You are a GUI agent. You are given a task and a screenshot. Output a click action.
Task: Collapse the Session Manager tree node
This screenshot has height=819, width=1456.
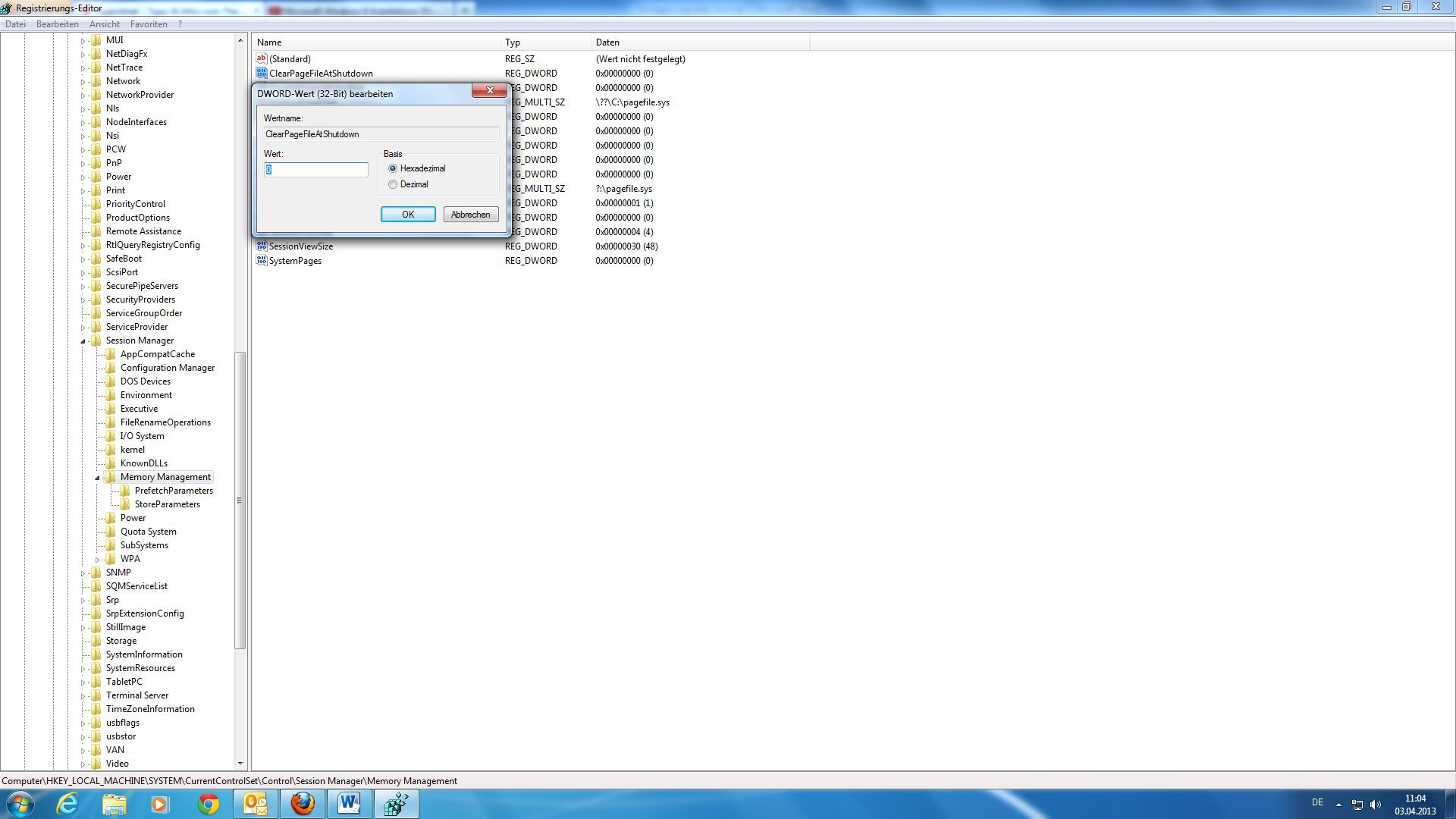(83, 341)
